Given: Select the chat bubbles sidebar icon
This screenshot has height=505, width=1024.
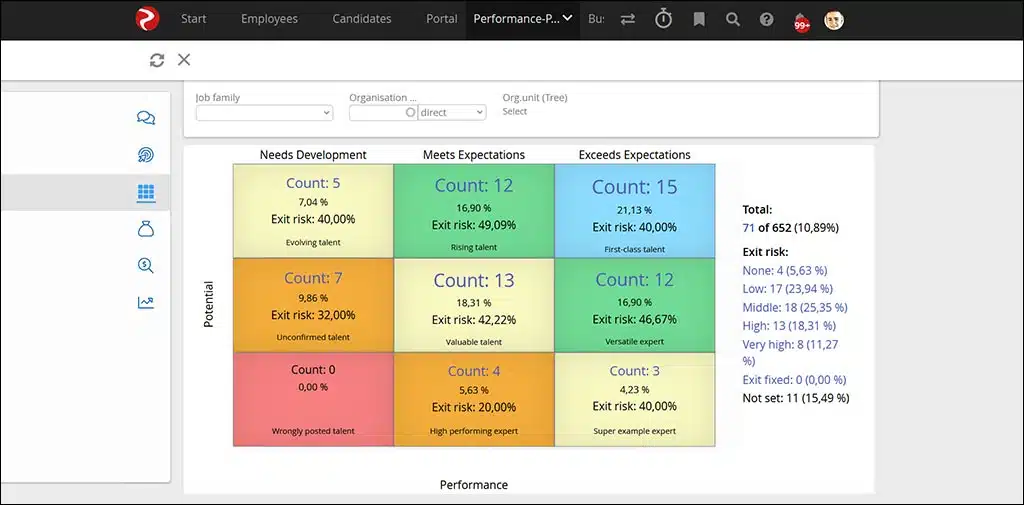Looking at the screenshot, I should 146,118.
